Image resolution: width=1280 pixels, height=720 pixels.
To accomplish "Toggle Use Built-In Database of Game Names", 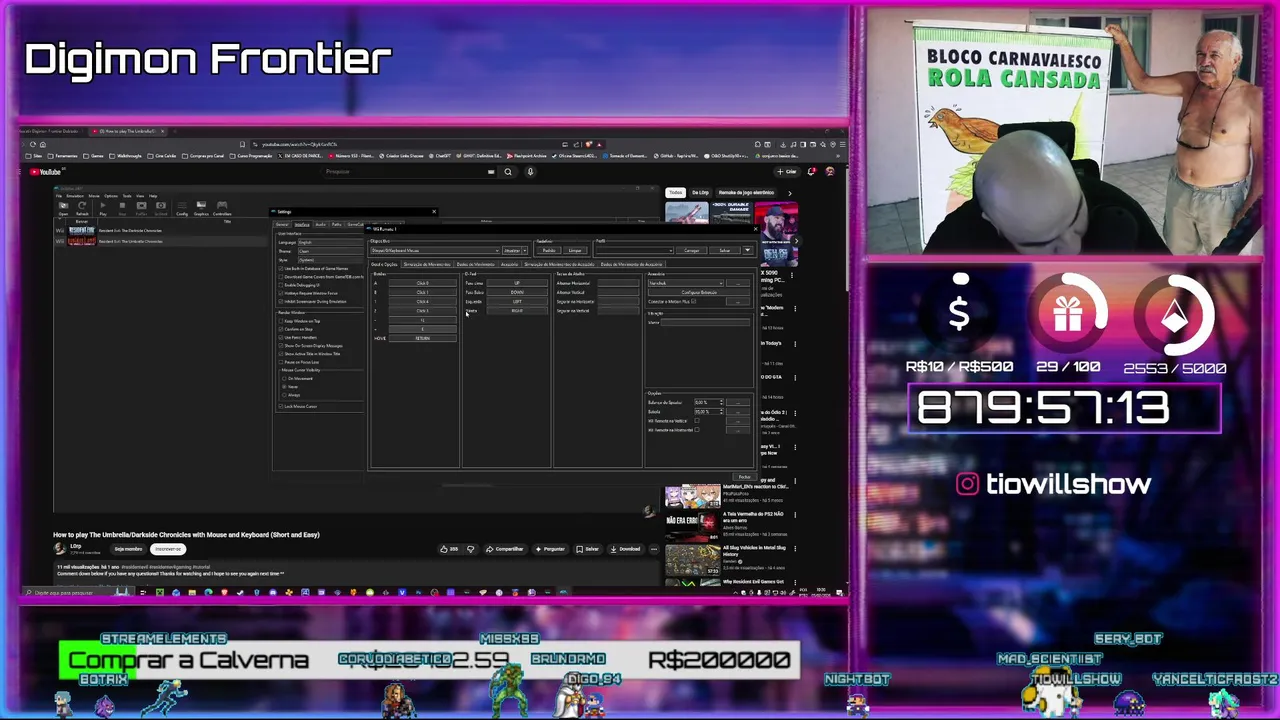I will click(281, 269).
